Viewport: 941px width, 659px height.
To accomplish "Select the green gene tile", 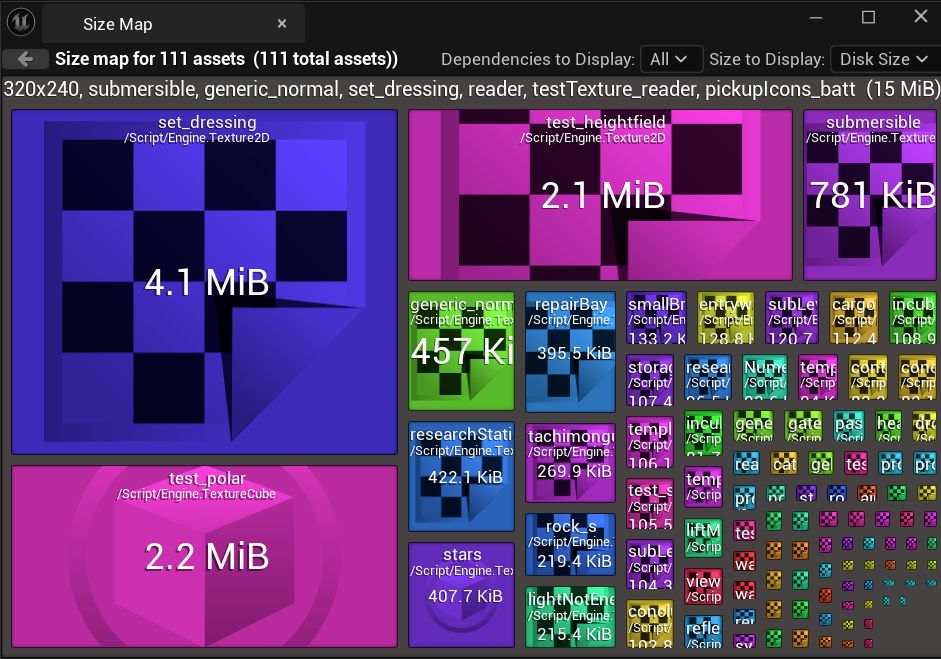I will click(753, 426).
